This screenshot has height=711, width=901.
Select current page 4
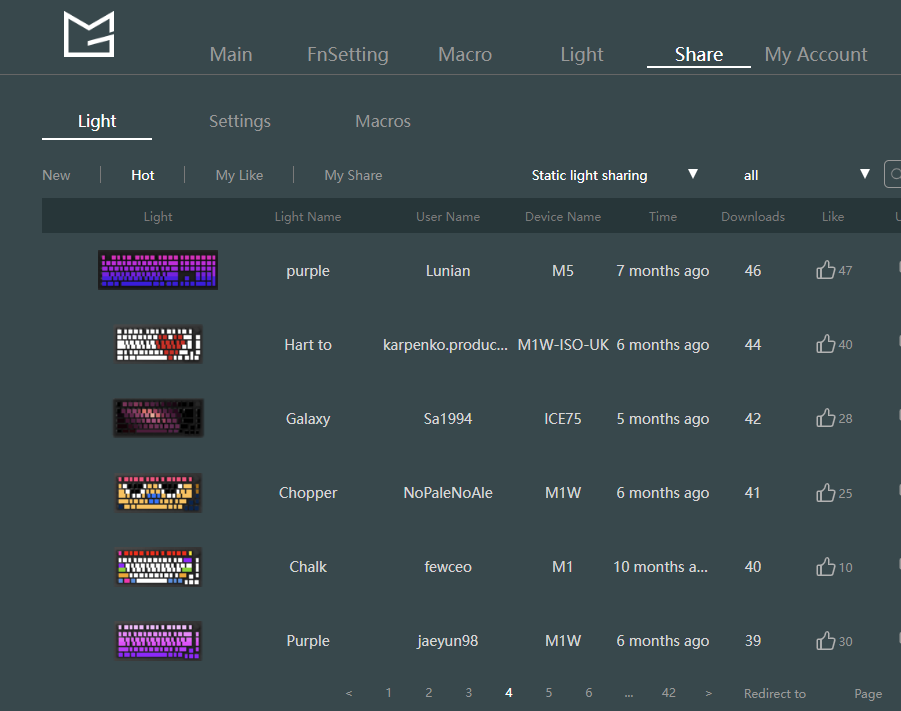point(509,693)
